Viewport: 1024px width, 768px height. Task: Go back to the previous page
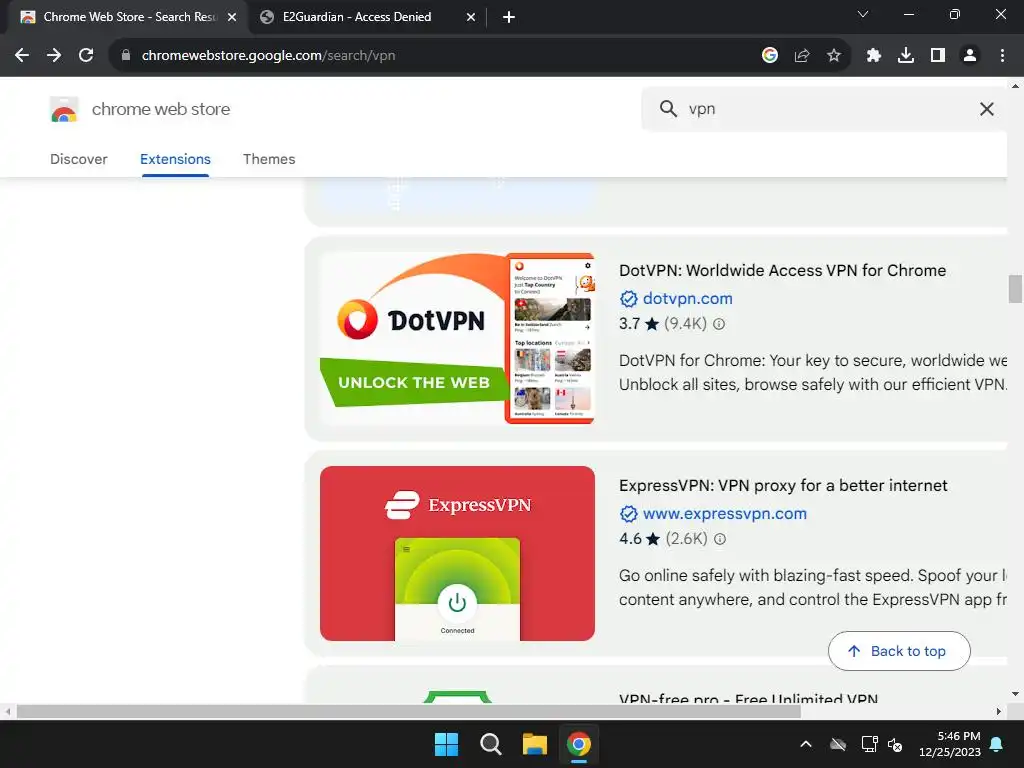pyautogui.click(x=22, y=56)
